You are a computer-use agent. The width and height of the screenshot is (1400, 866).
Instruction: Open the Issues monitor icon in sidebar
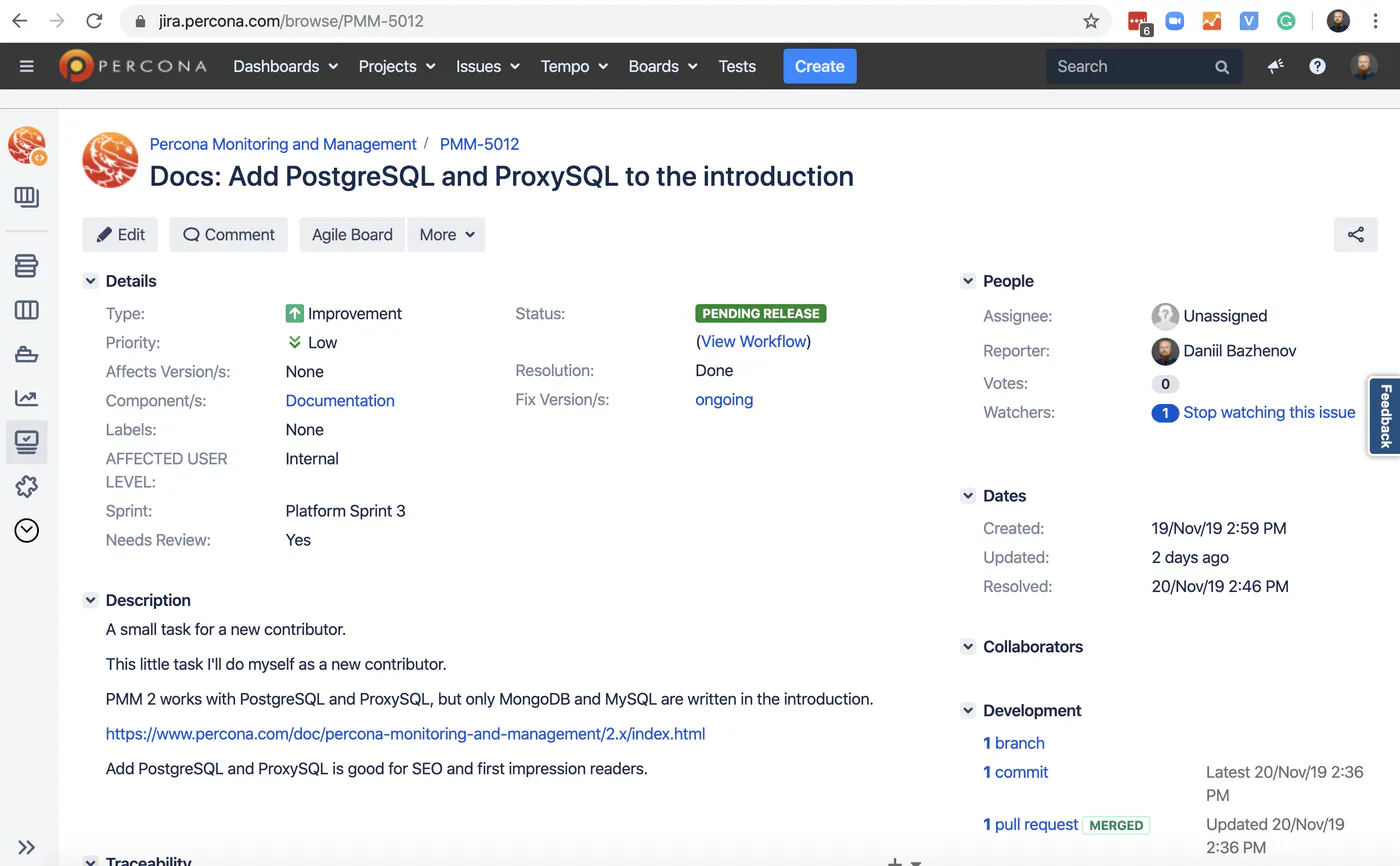coord(27,442)
